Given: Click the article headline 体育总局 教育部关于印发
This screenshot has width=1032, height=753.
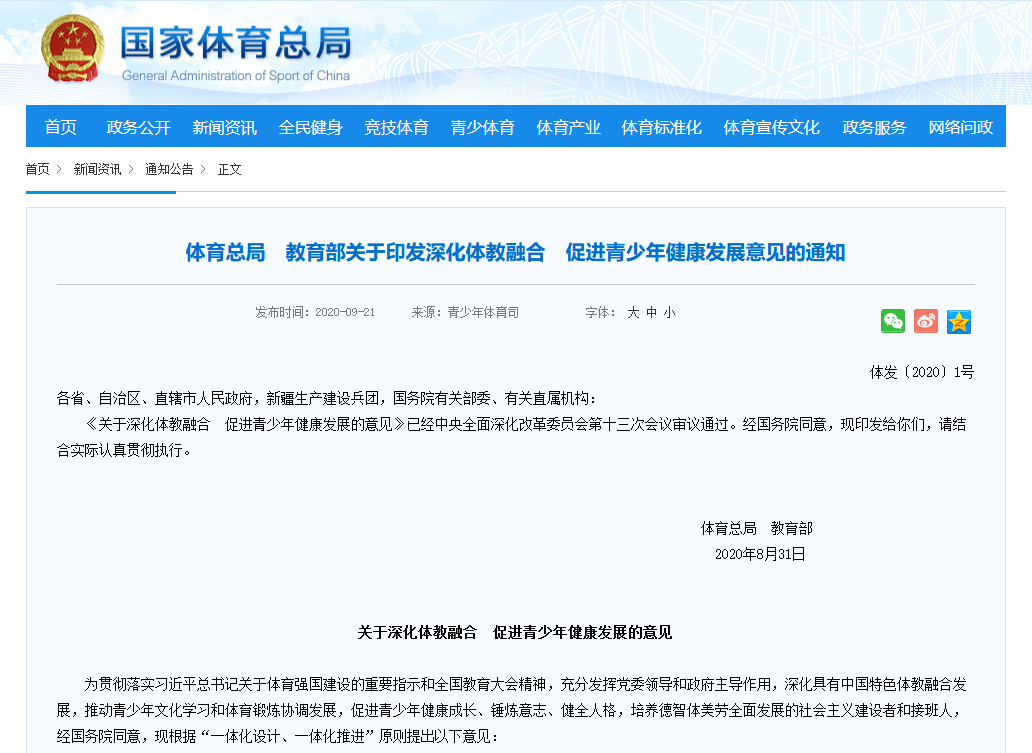Looking at the screenshot, I should point(515,252).
